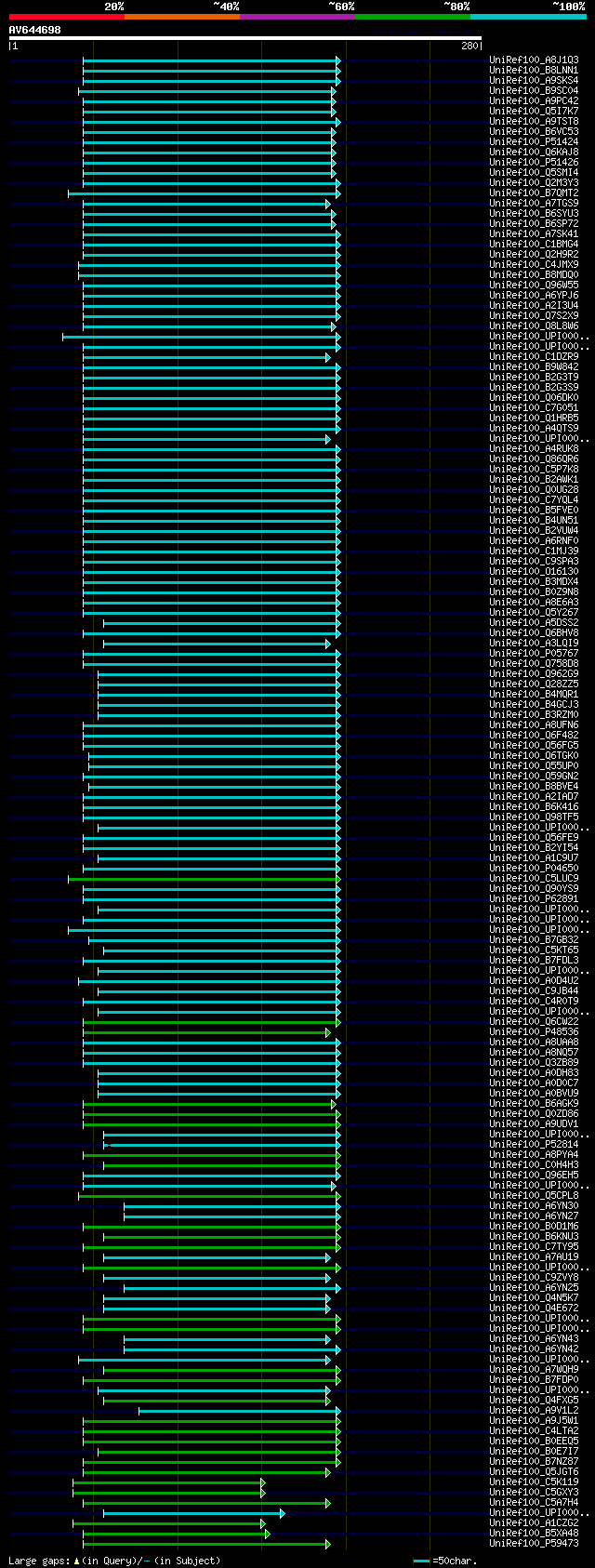Click the cyan ~100% identity legend segment
Viewport: 595px width, 1568px height.
pyautogui.click(x=528, y=17)
